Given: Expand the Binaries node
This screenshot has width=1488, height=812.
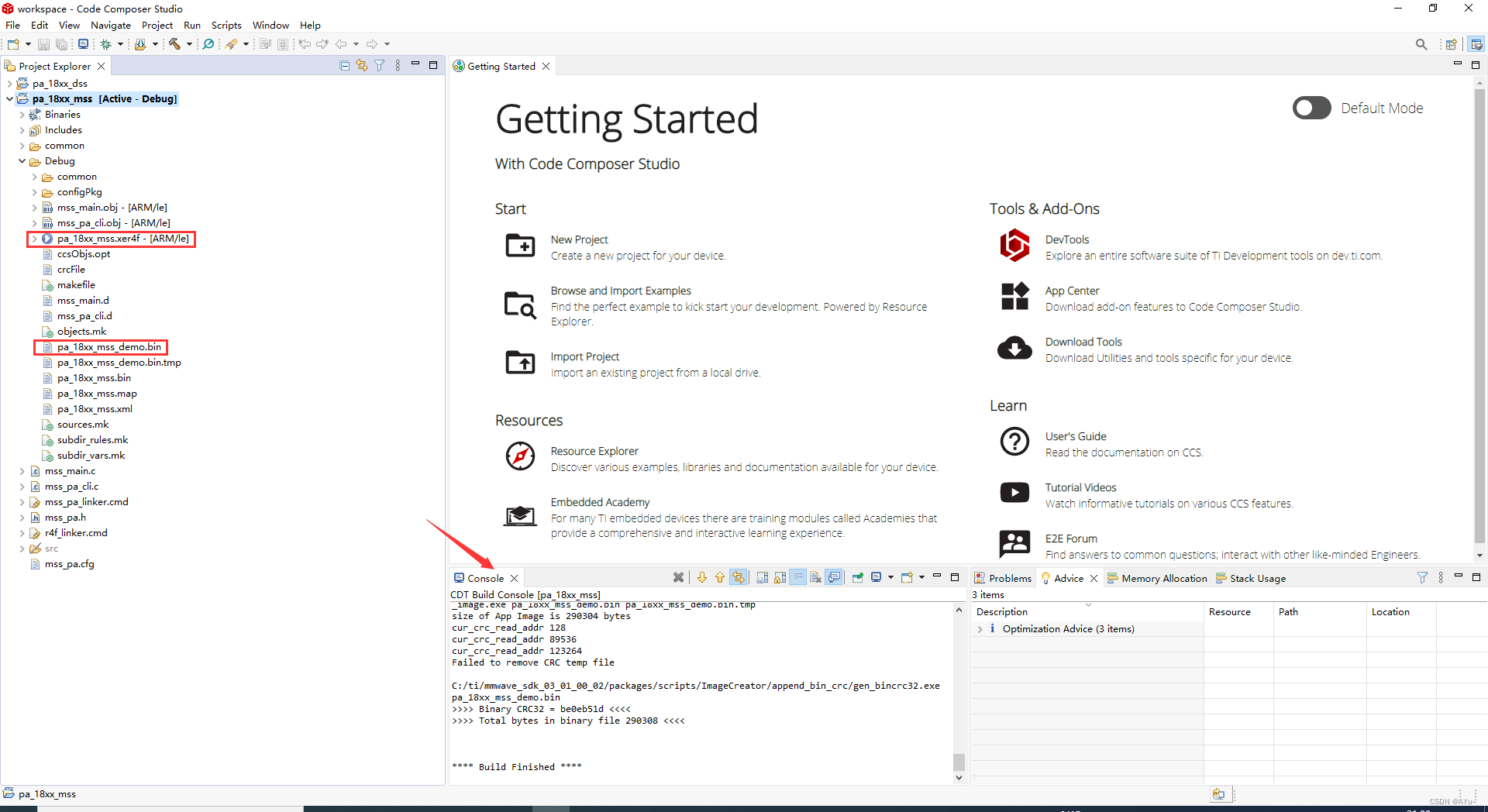Looking at the screenshot, I should coord(22,115).
